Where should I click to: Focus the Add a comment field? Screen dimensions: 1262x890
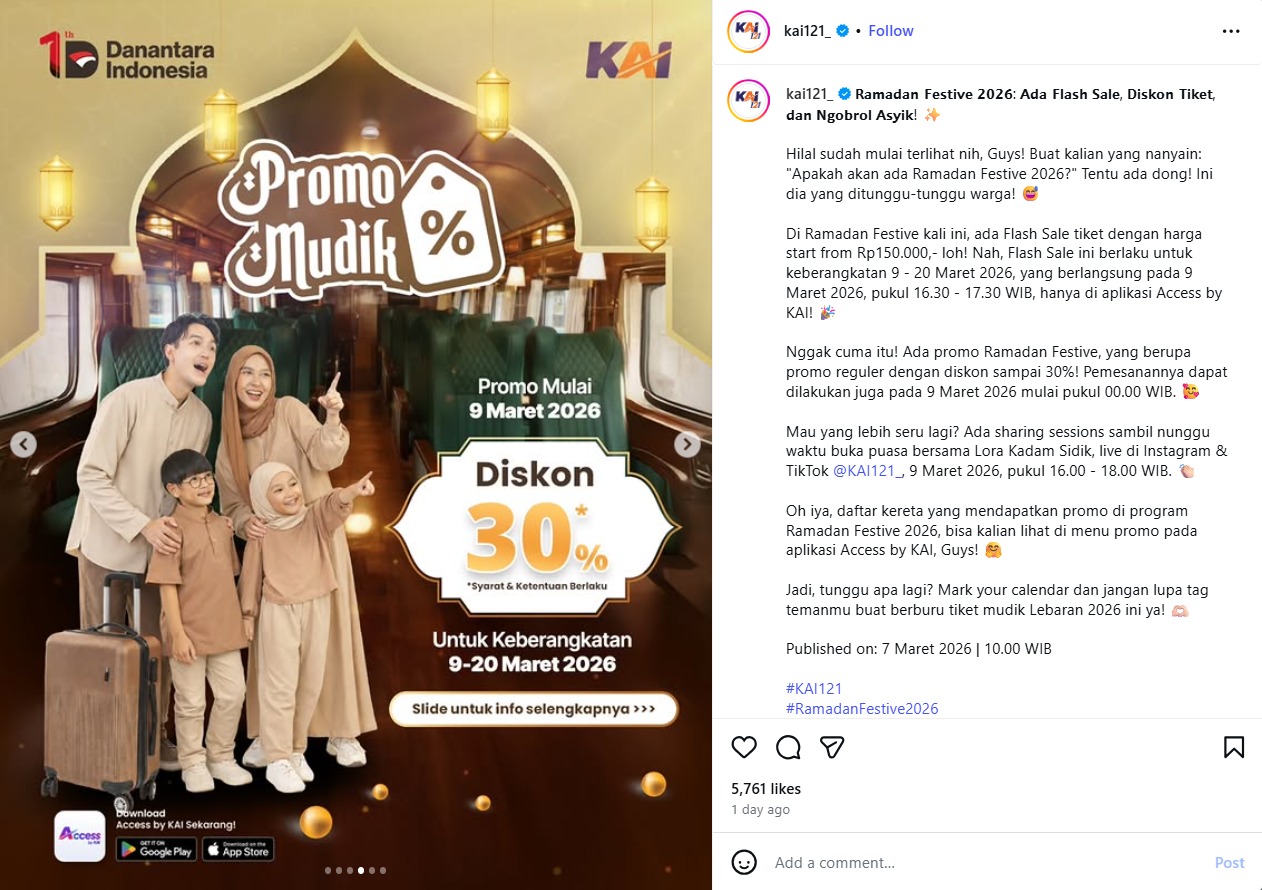pos(985,862)
